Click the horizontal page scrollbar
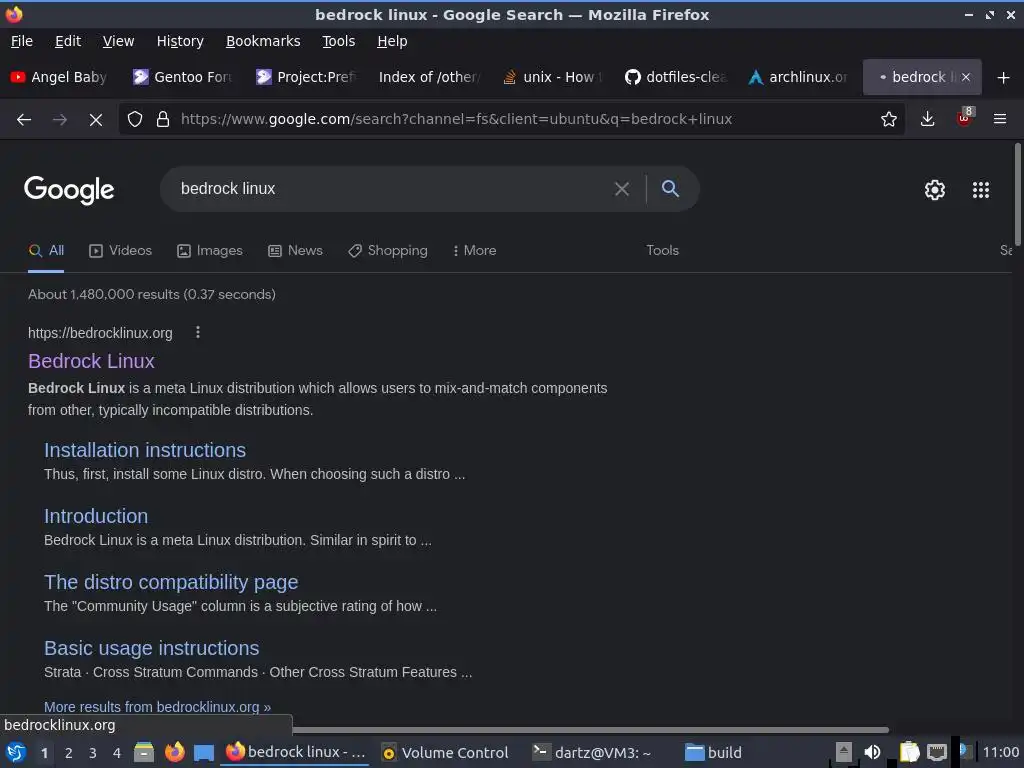1024x768 pixels. [x=590, y=730]
